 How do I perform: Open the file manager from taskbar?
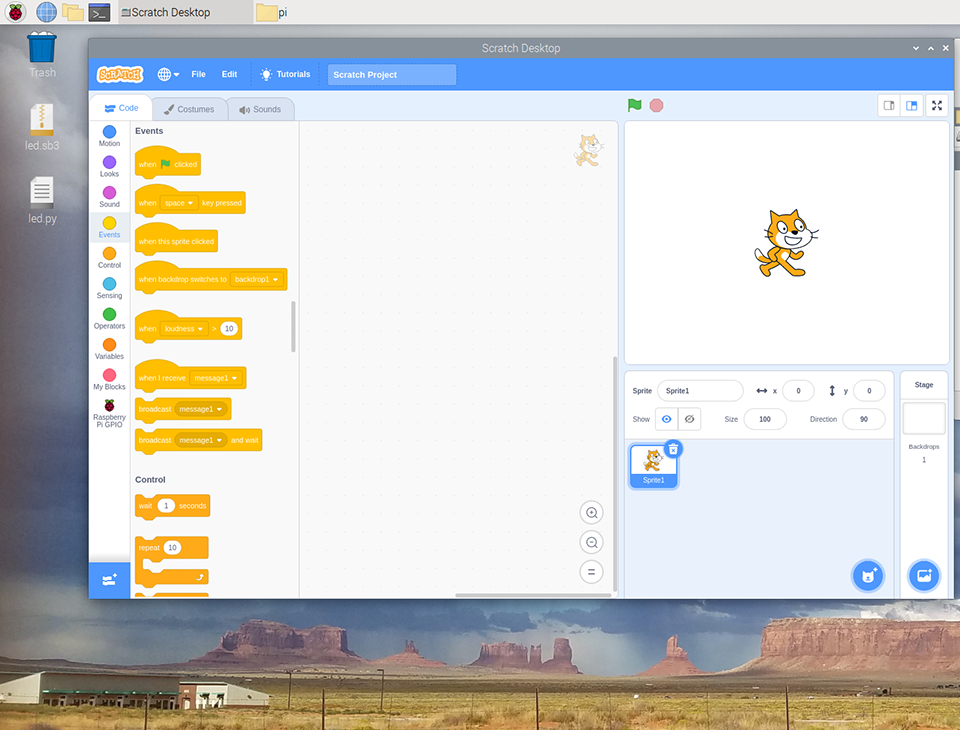(73, 12)
